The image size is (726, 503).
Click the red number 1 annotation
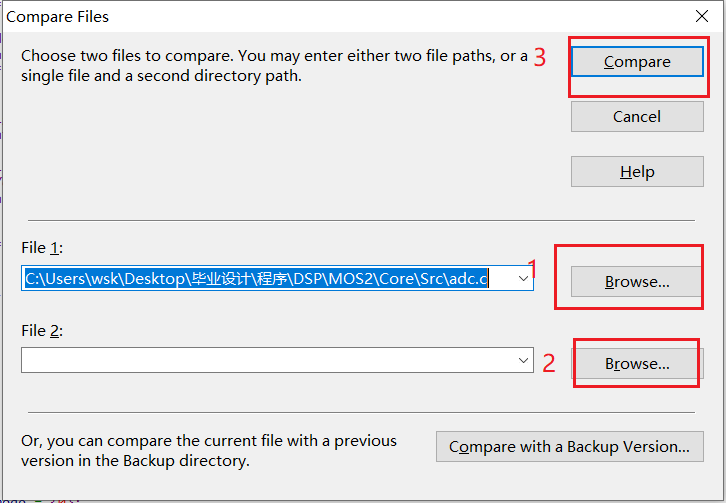532,269
